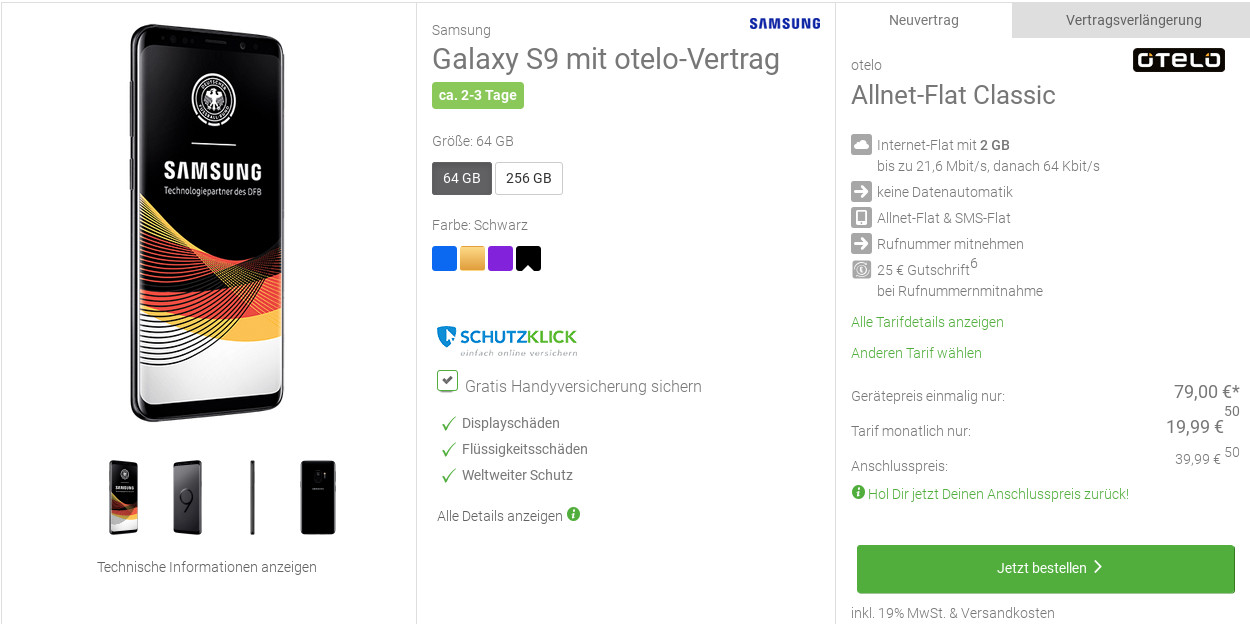Open the Neuvertrag tab
The height and width of the screenshot is (624, 1250).
[x=925, y=19]
